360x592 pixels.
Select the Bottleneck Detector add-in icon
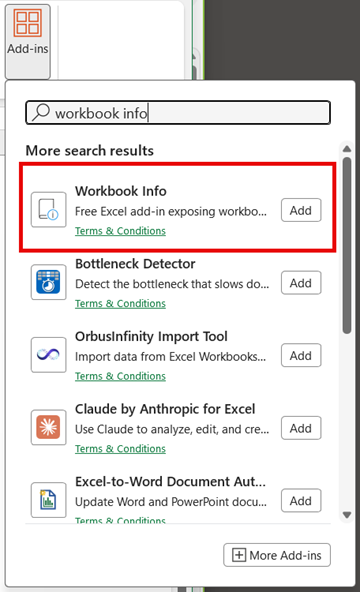49,282
